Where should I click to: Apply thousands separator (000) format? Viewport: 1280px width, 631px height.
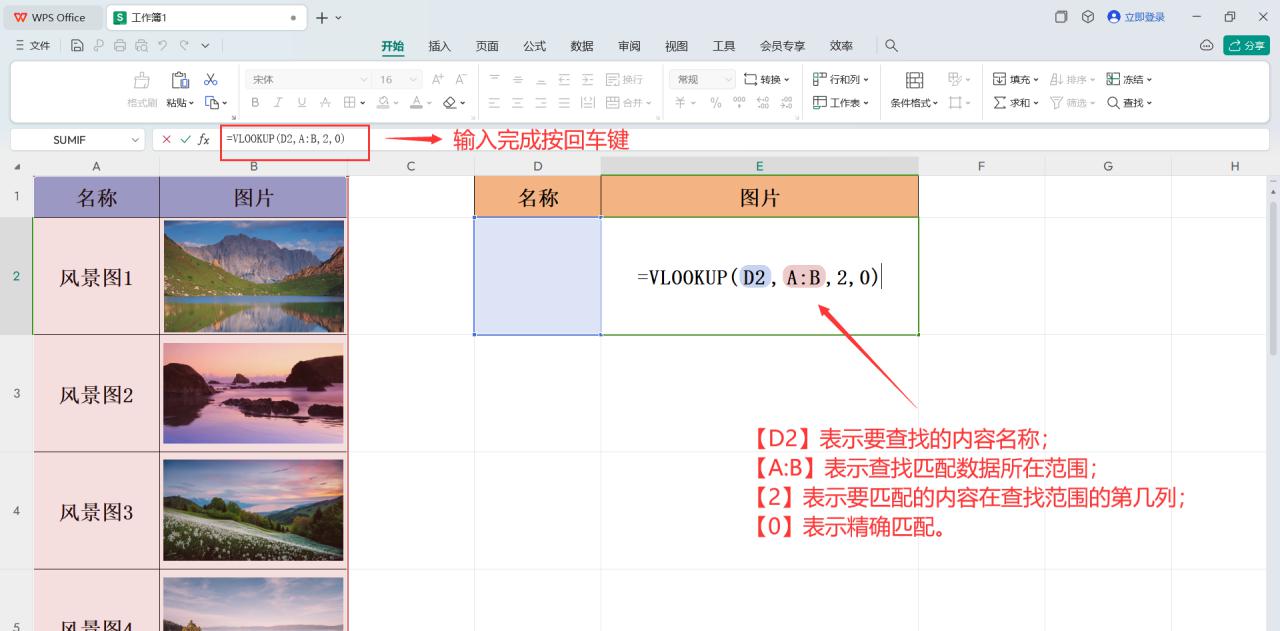(x=739, y=103)
